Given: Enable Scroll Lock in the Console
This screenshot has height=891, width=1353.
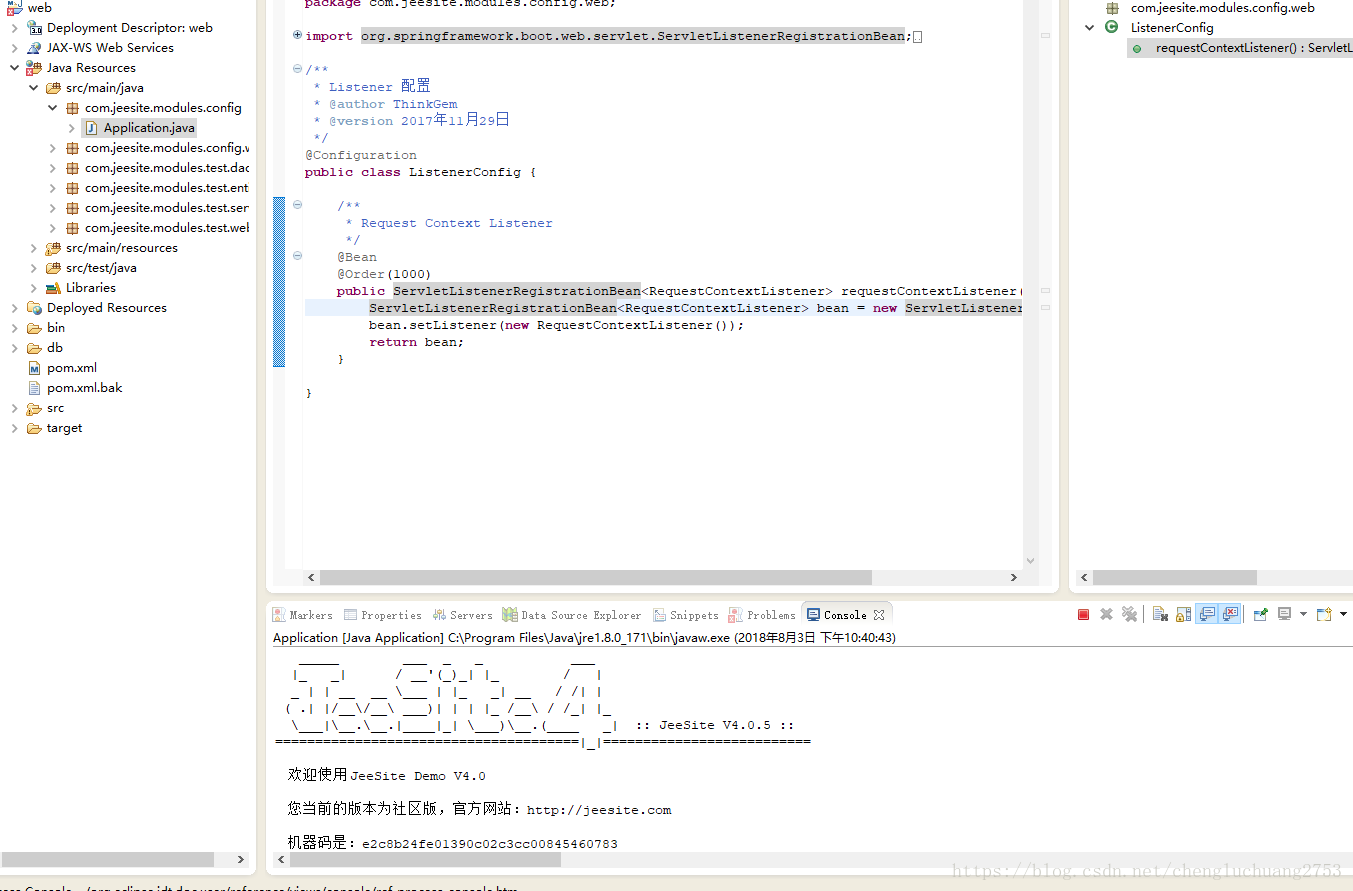Looking at the screenshot, I should (x=1184, y=613).
